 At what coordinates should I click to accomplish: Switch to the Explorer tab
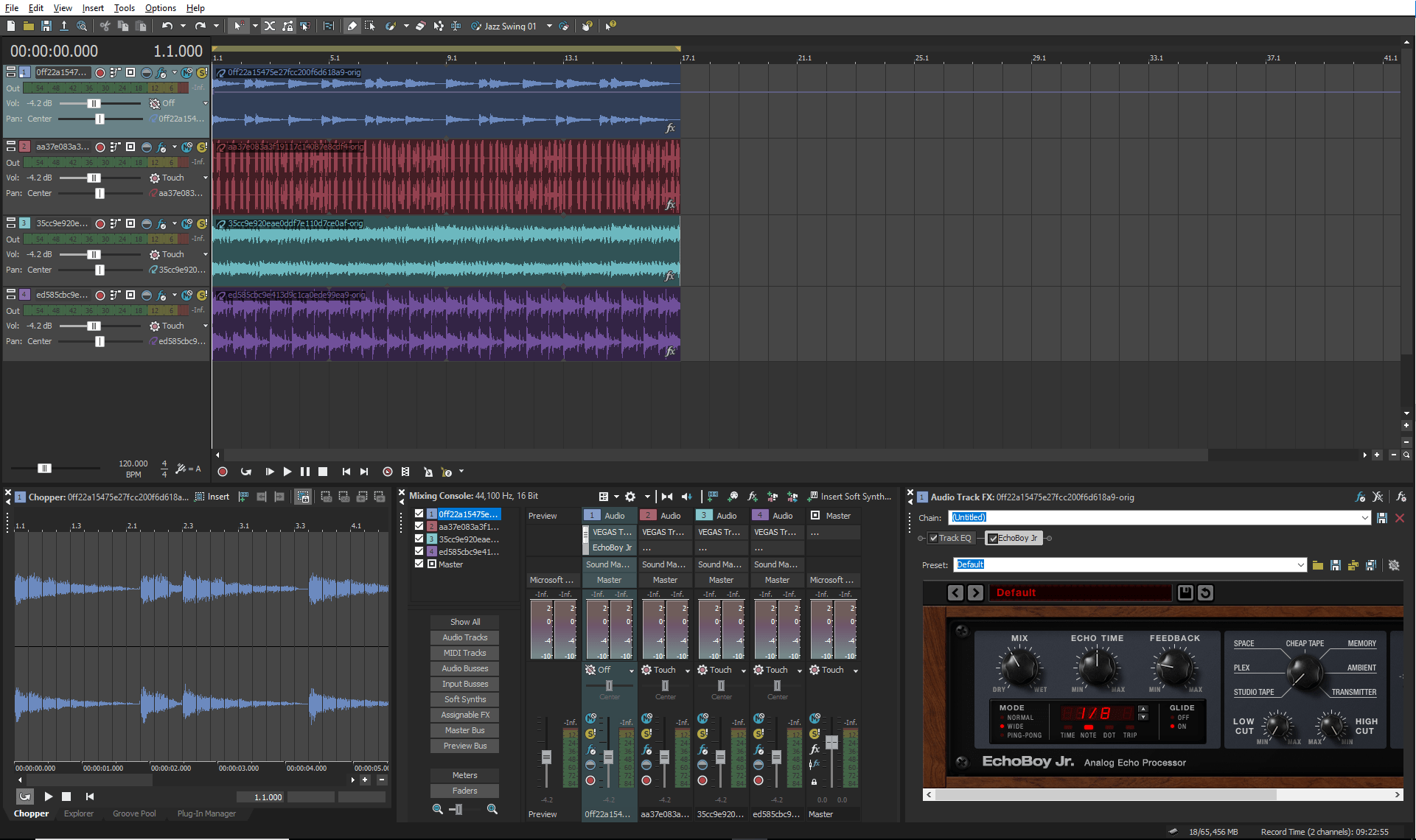(x=79, y=814)
